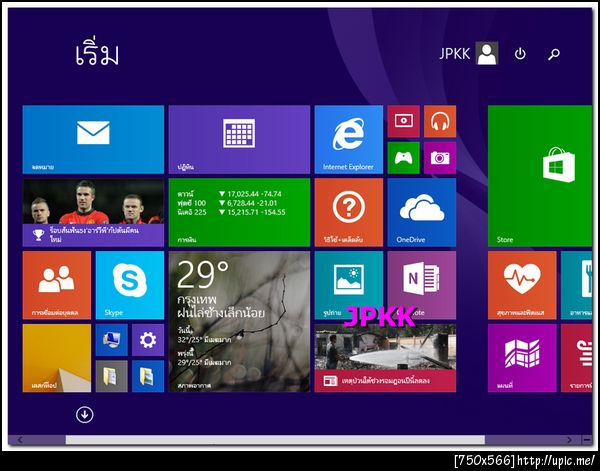Open the Health and Fitness tile
This screenshot has height=471, width=600.
(x=522, y=285)
